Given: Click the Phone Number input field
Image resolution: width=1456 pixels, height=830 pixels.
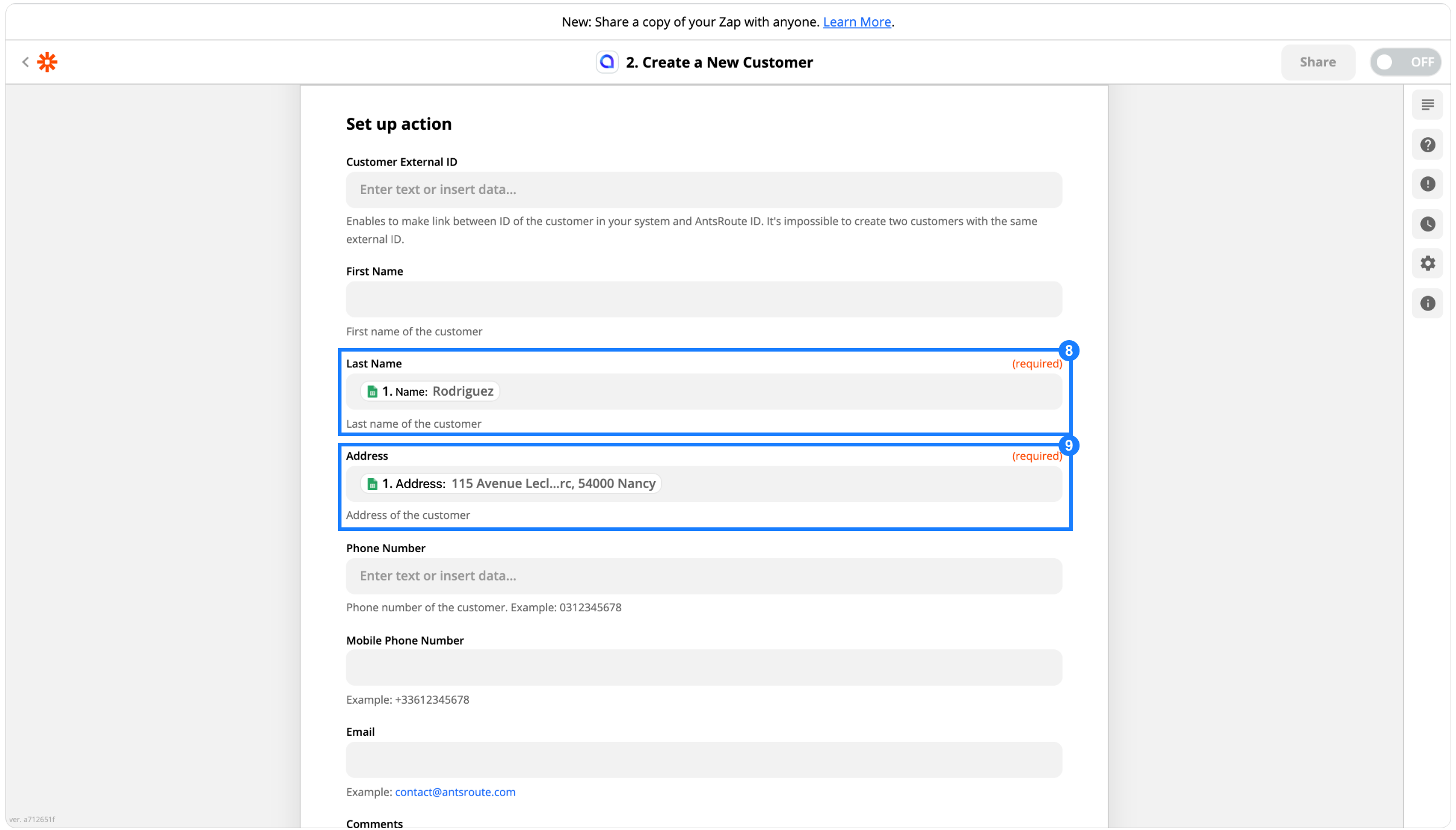Looking at the screenshot, I should (704, 576).
